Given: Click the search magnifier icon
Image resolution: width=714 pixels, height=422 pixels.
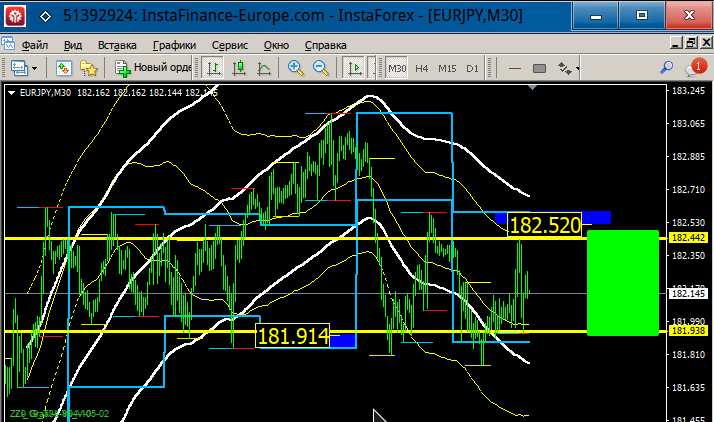Looking at the screenshot, I should click(x=666, y=68).
